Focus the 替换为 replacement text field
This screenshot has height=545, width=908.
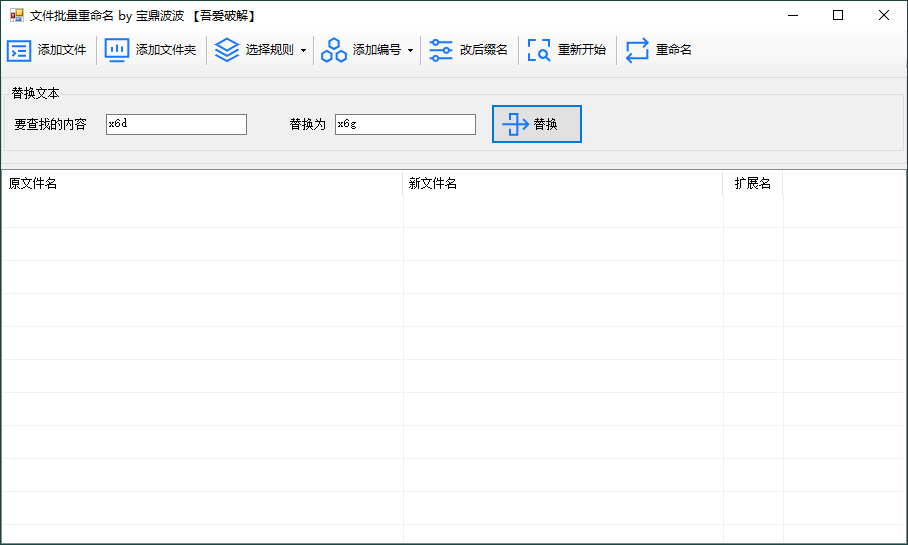point(405,124)
